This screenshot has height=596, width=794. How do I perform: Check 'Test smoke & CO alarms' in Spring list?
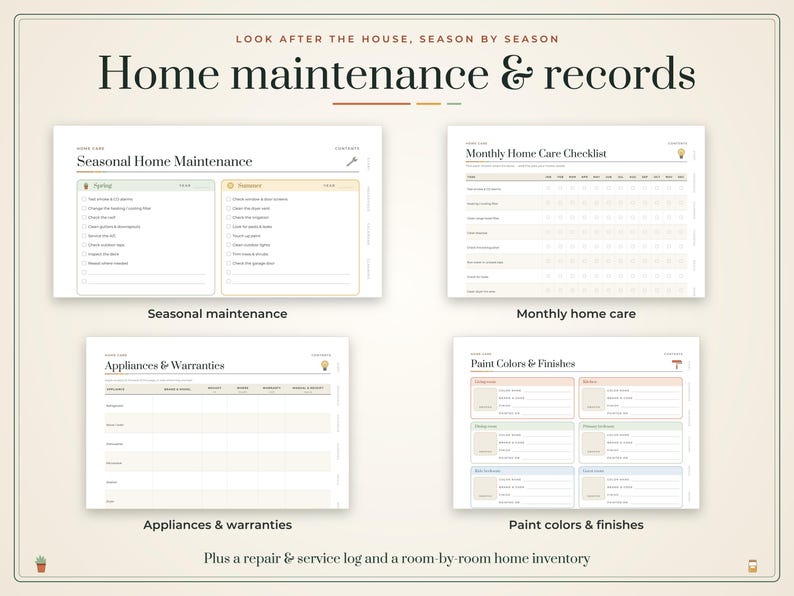[84, 200]
